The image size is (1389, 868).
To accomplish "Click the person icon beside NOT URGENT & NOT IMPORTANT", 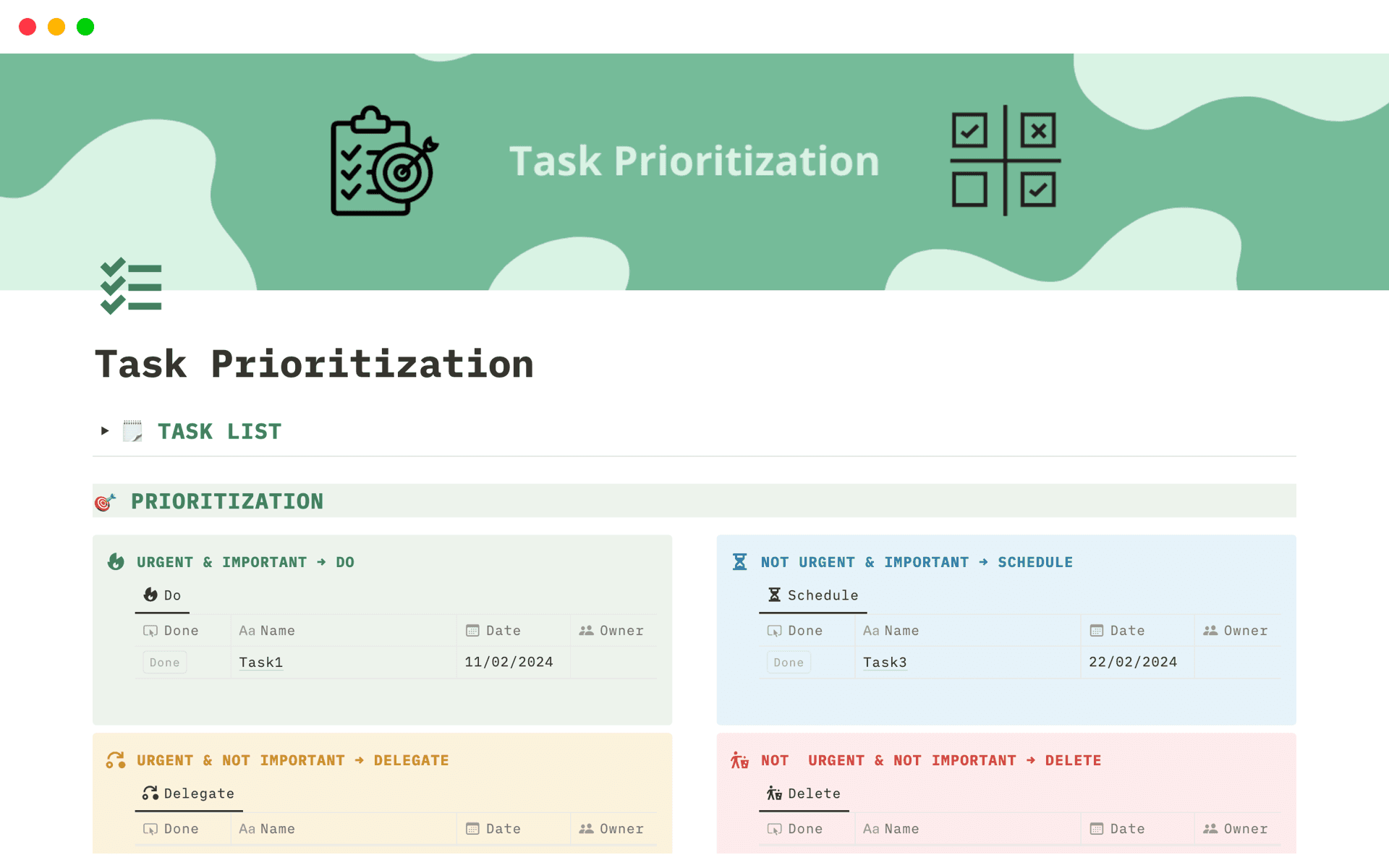I will tap(739, 759).
